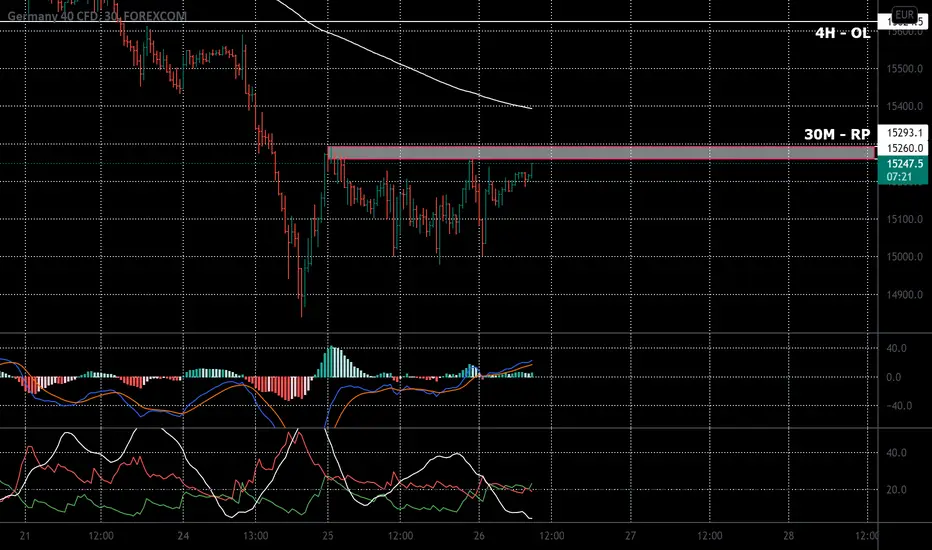The width and height of the screenshot is (932, 550).
Task: Select the gray resistance zone rectangle
Action: point(601,153)
